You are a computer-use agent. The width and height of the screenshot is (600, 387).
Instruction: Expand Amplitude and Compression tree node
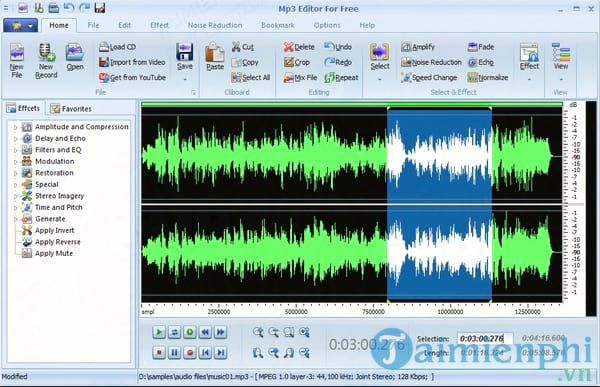[x=15, y=127]
